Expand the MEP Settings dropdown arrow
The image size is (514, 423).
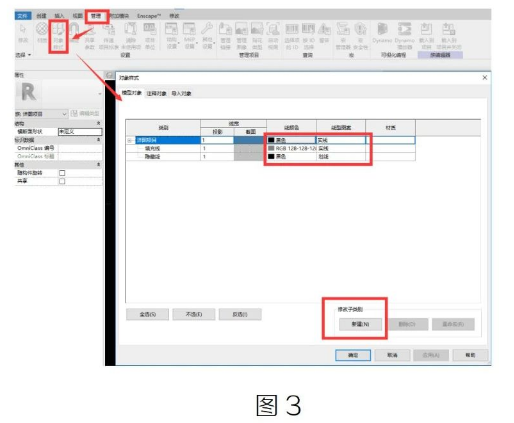[197, 43]
